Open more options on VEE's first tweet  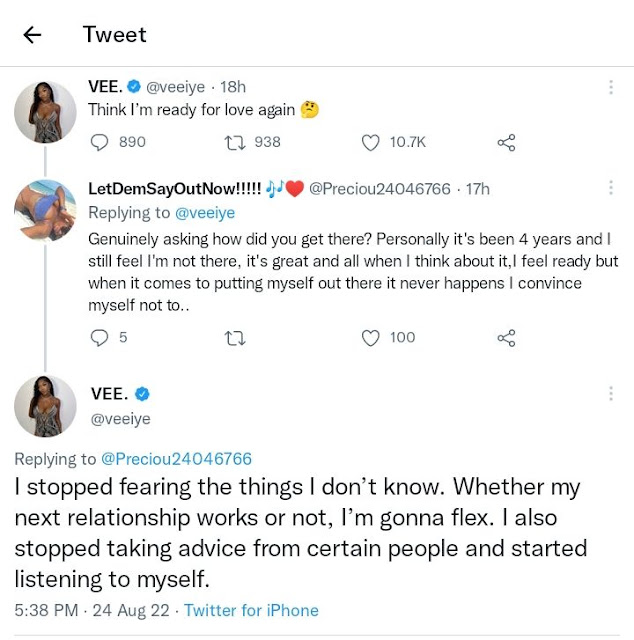(x=611, y=87)
